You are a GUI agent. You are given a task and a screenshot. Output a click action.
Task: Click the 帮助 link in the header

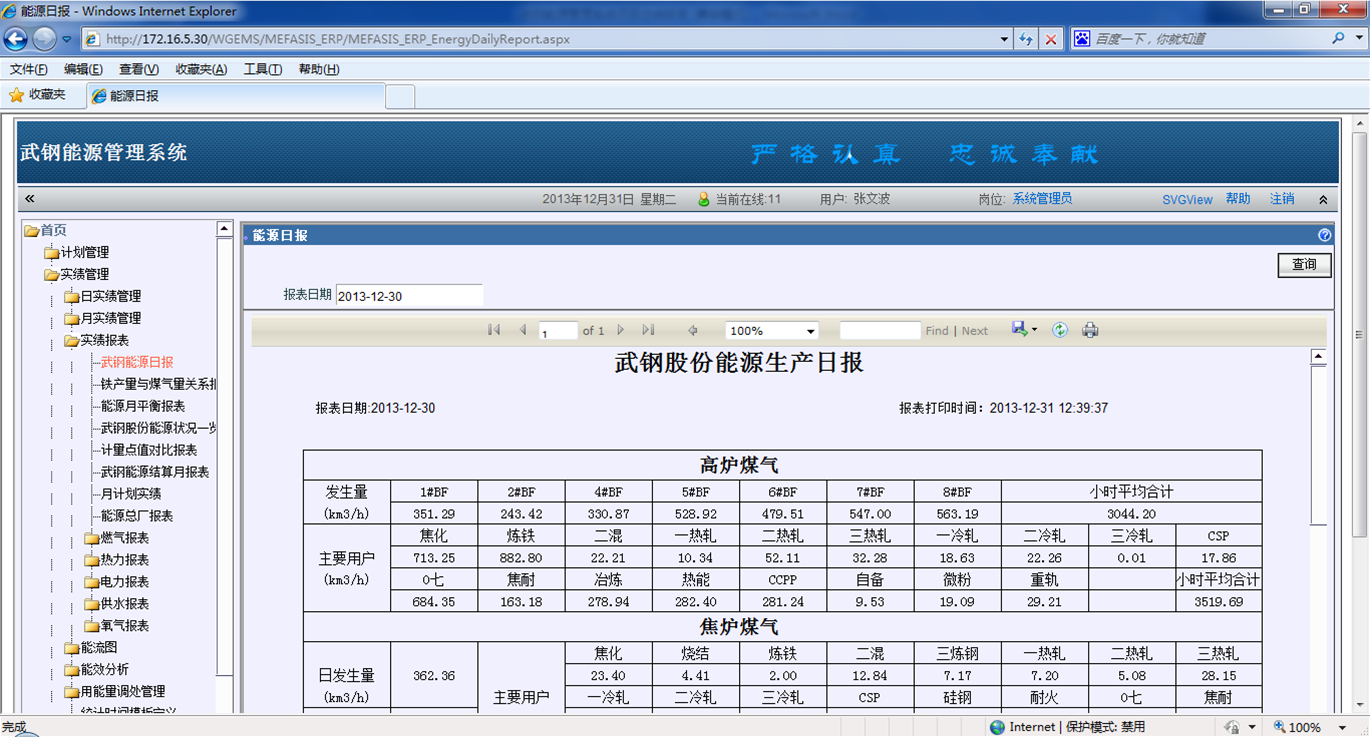click(1238, 199)
